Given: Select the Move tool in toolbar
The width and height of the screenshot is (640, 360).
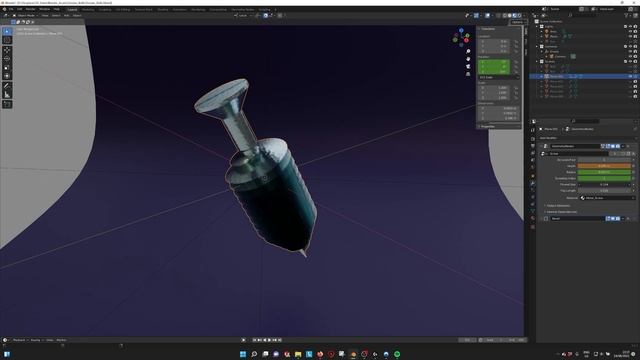Looking at the screenshot, I should pos(7,50).
